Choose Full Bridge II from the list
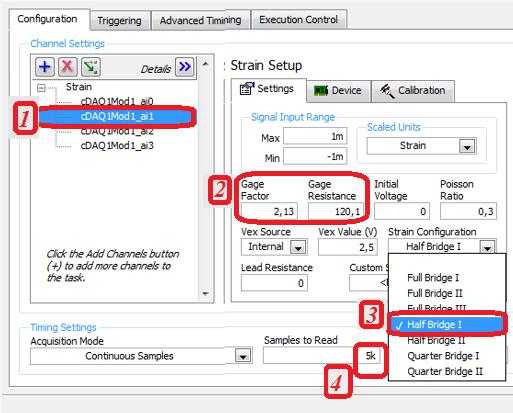 [435, 293]
